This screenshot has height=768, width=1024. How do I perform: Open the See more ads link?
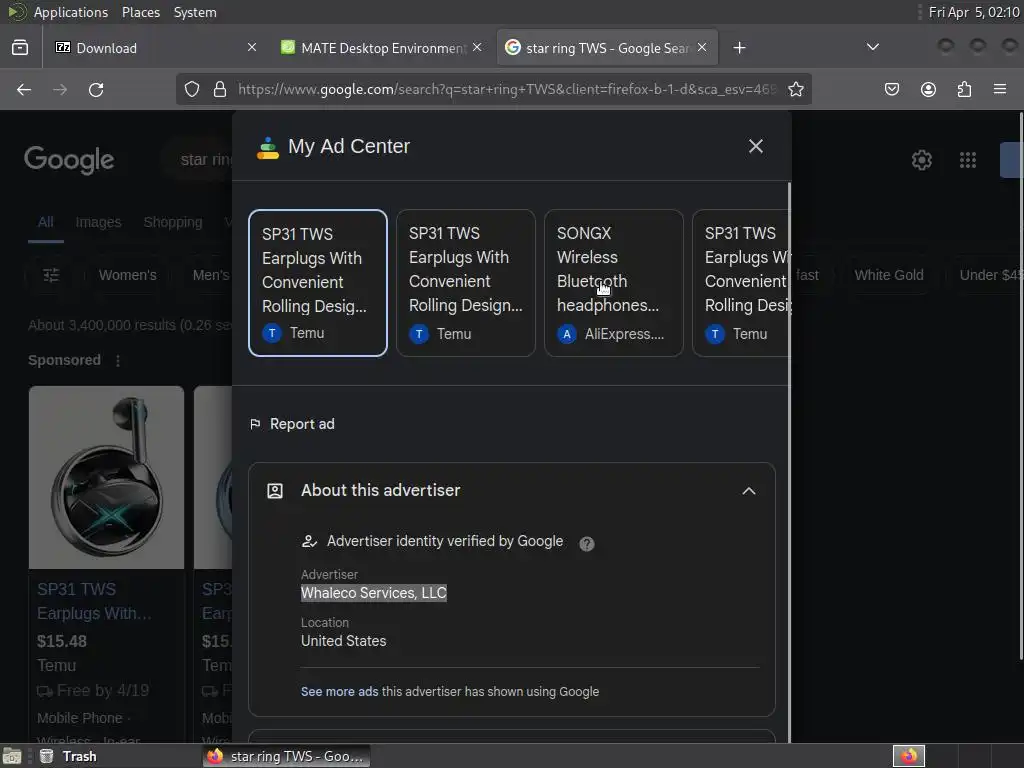(x=339, y=692)
